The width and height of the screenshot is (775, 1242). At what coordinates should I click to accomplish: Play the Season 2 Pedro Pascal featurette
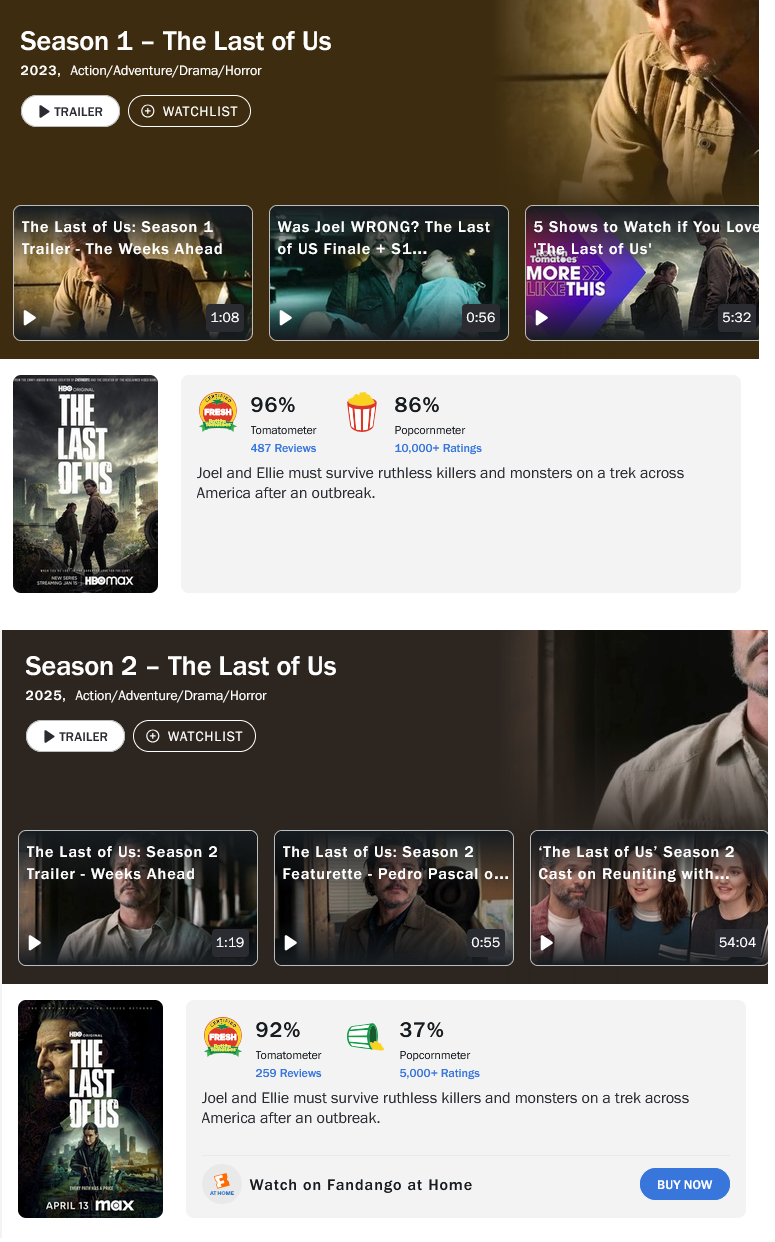coord(393,898)
